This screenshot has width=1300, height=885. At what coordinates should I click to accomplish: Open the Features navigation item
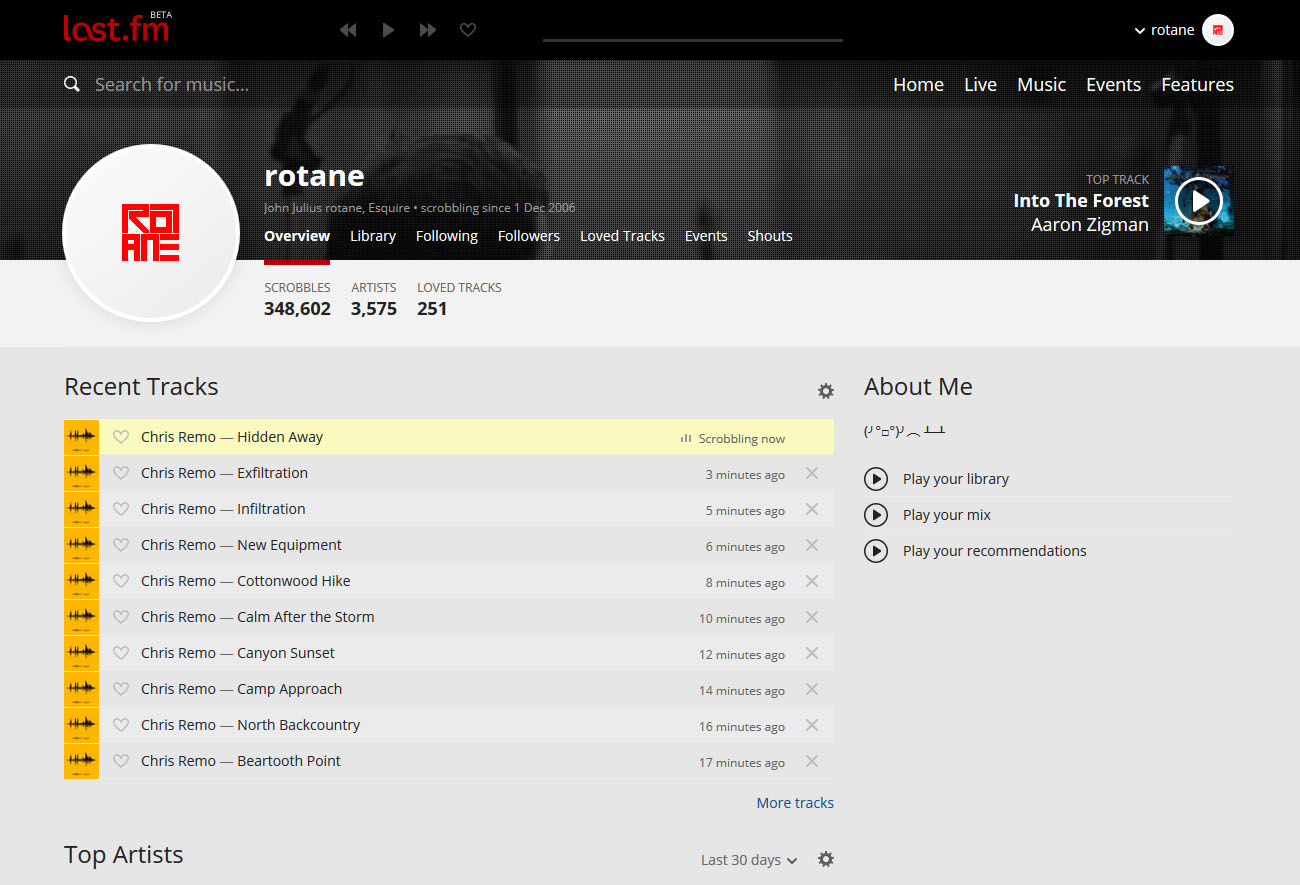coord(1197,85)
